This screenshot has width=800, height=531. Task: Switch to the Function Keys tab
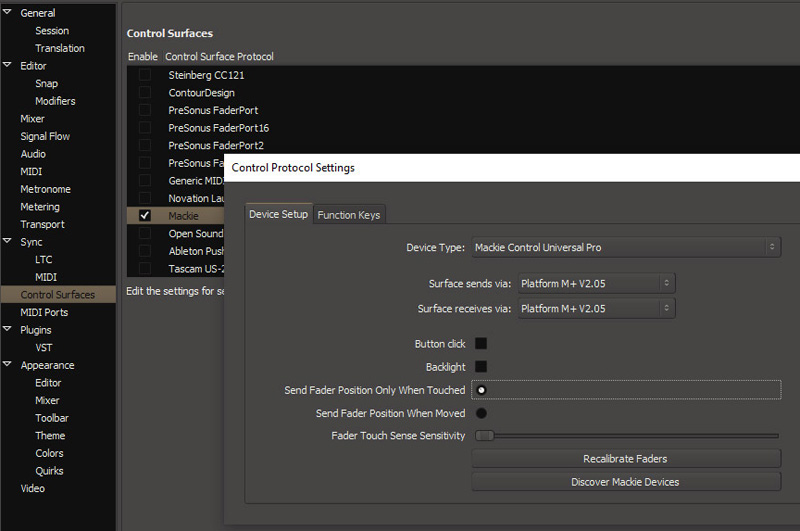point(348,215)
